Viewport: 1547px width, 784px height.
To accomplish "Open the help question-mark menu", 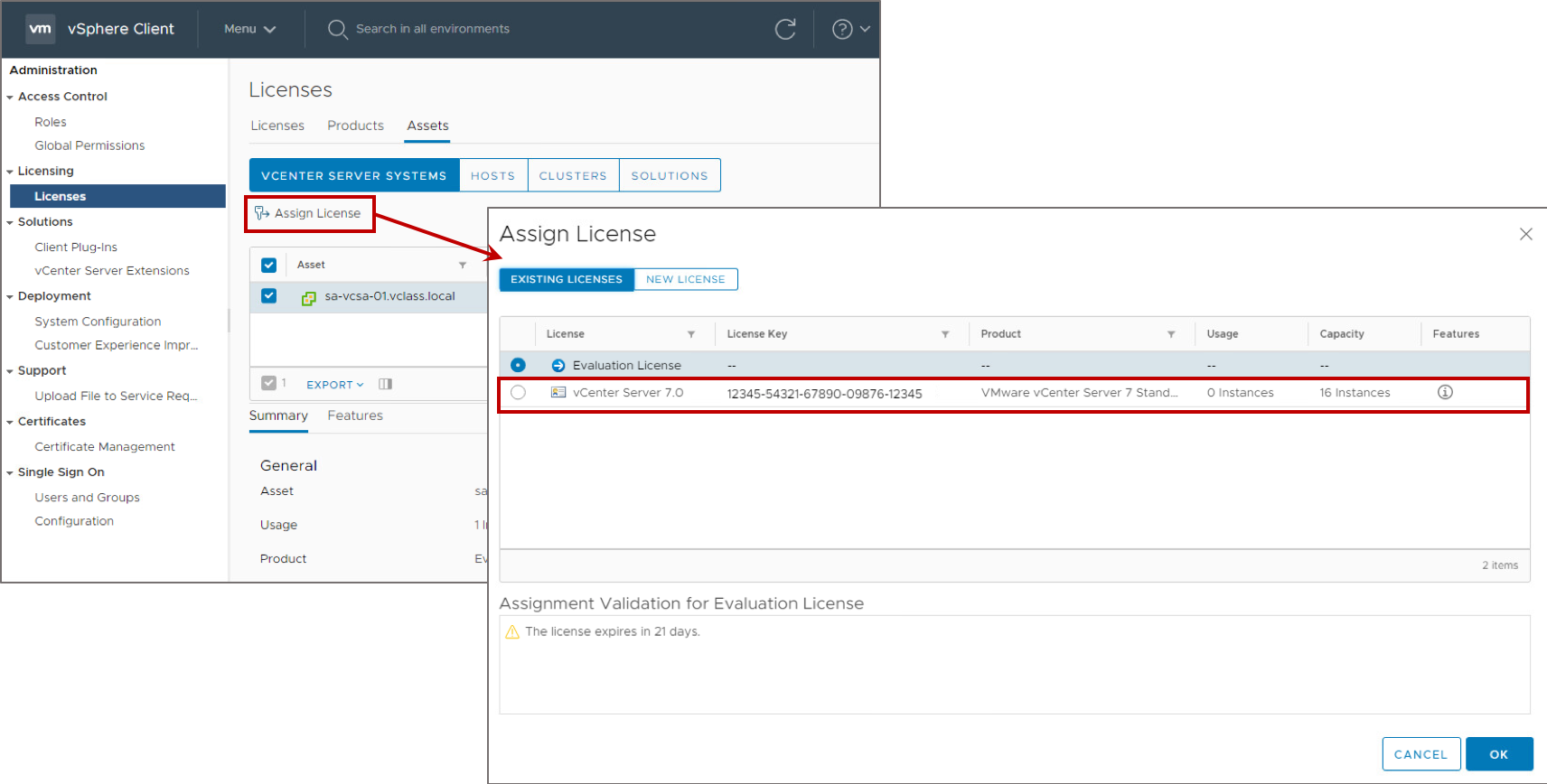I will coord(850,29).
